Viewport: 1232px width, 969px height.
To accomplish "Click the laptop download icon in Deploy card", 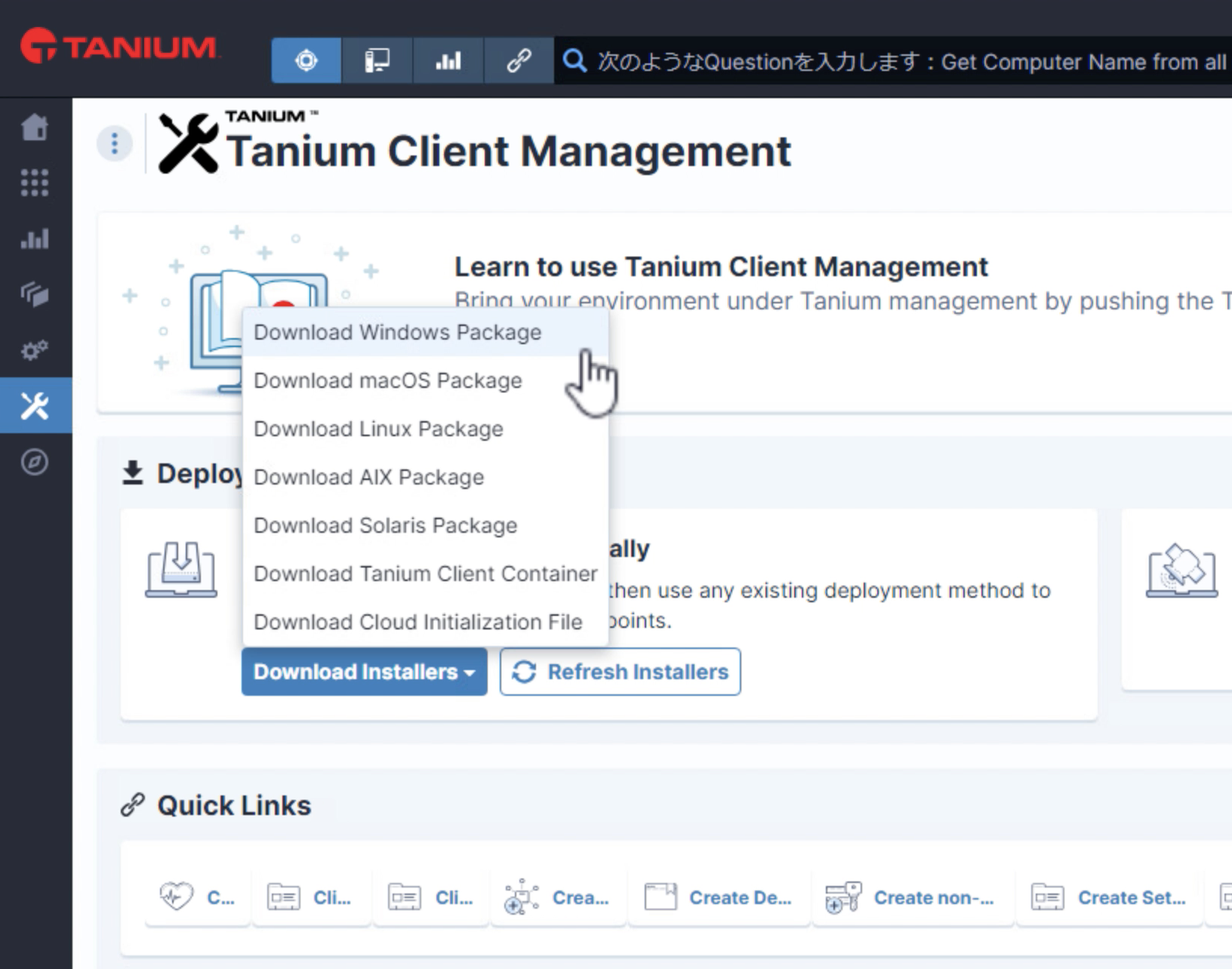I will coord(181,570).
